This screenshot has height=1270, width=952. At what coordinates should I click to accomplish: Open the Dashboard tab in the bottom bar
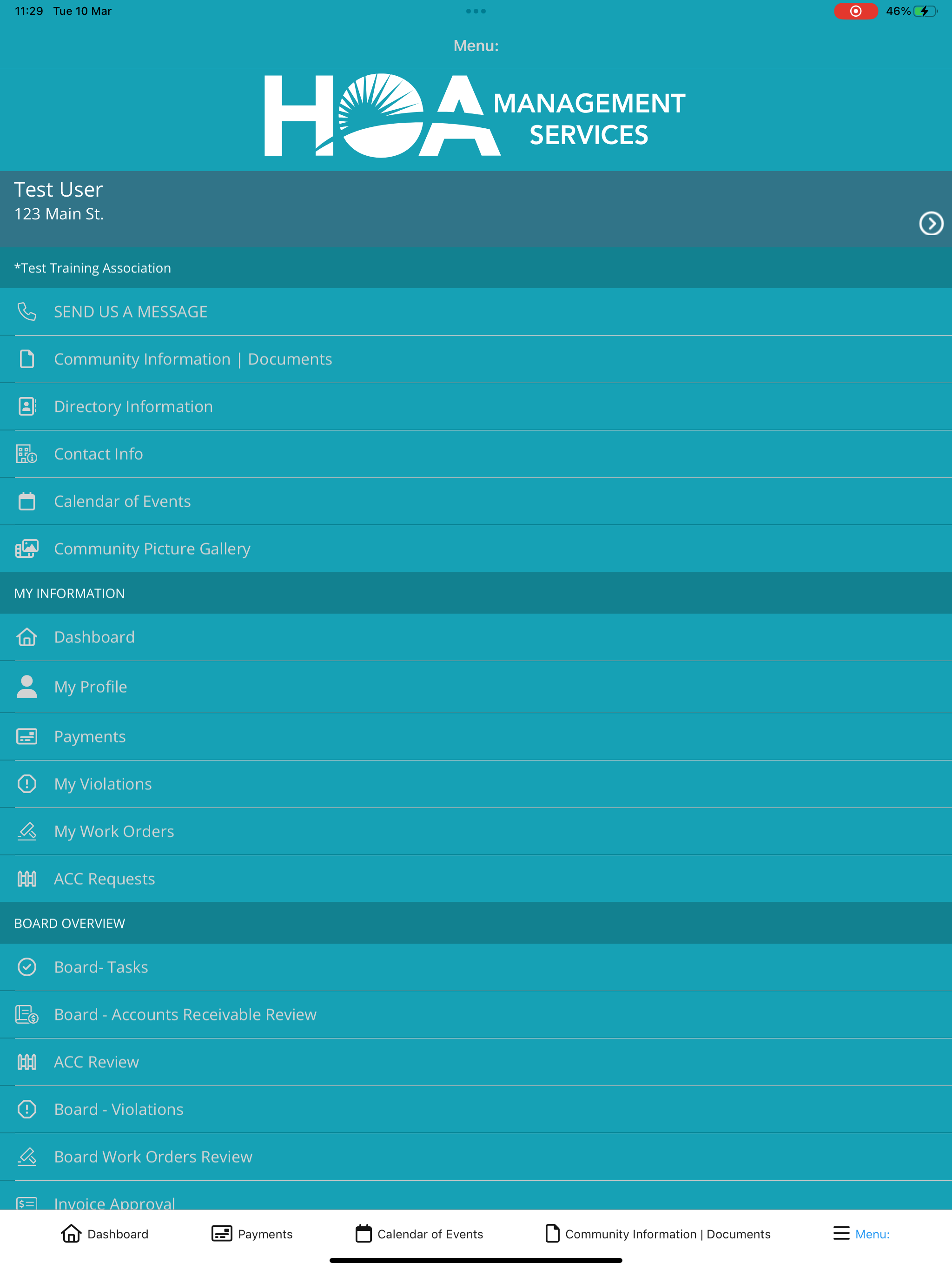pos(105,1233)
